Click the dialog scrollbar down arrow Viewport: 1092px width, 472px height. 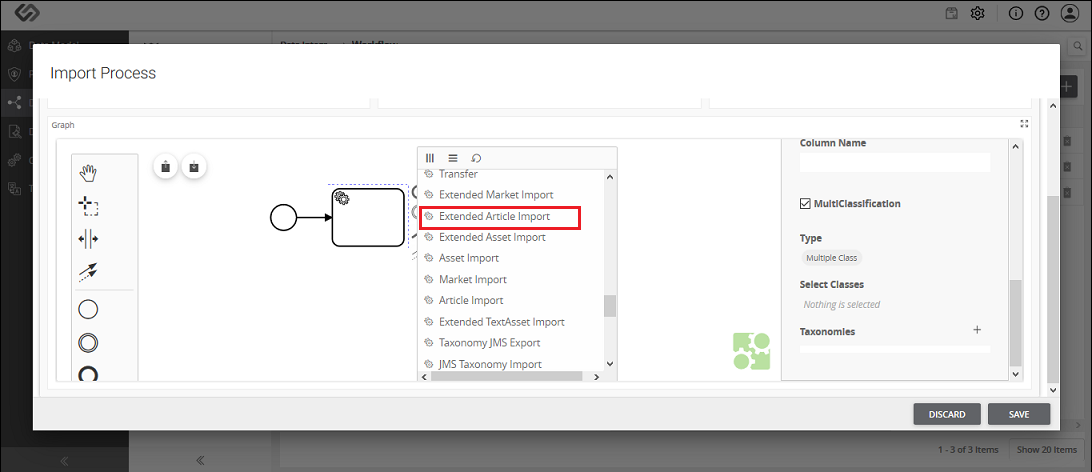tap(1052, 390)
